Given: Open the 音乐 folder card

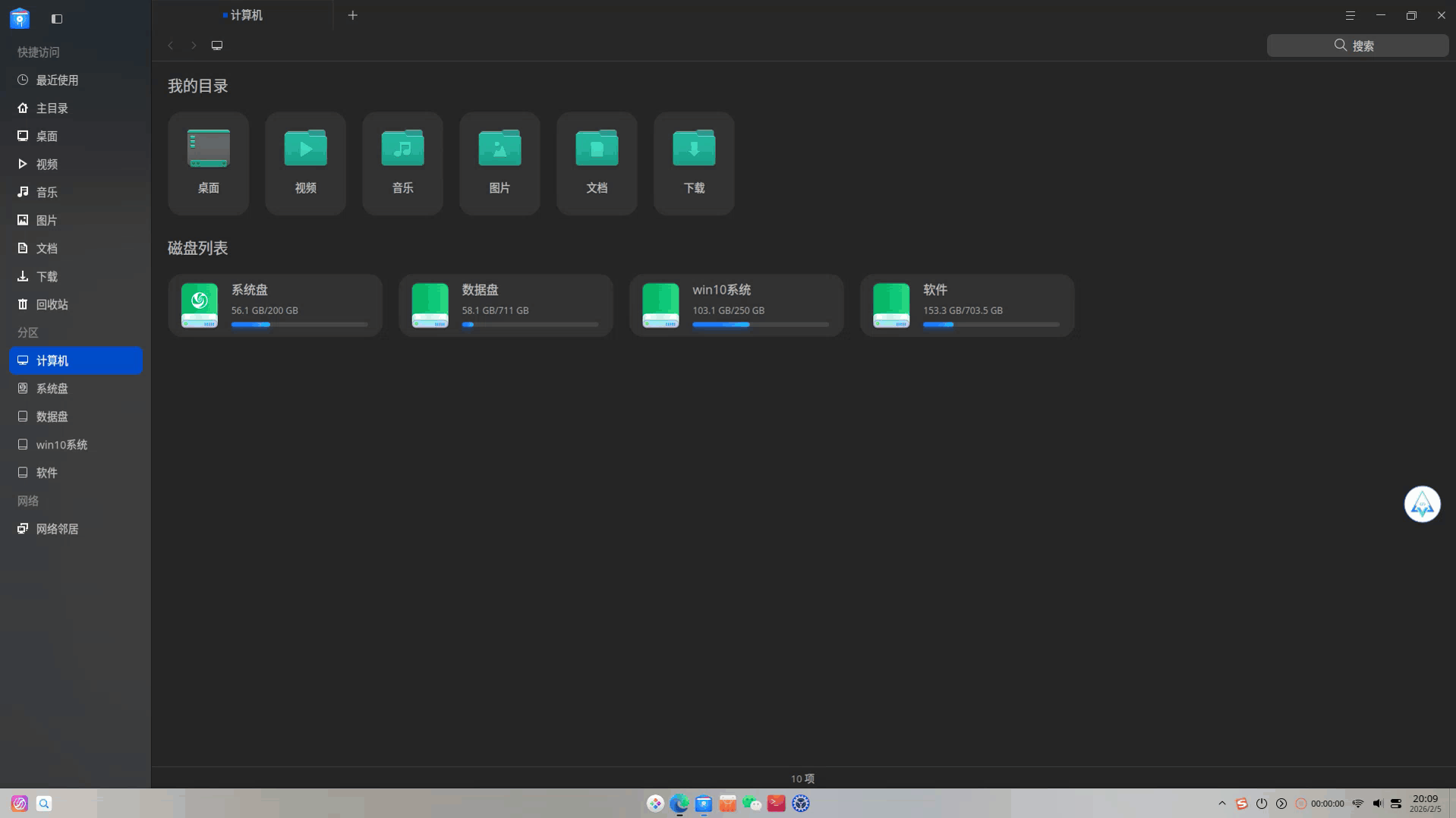Looking at the screenshot, I should tap(402, 163).
